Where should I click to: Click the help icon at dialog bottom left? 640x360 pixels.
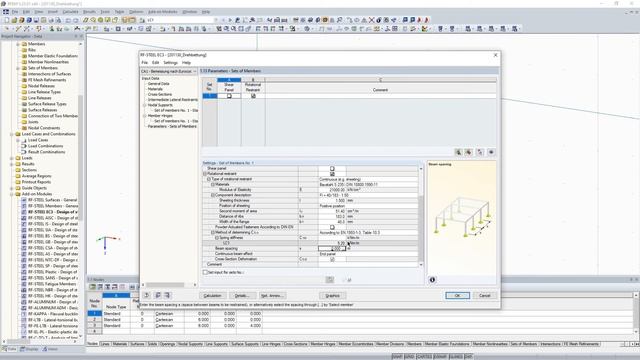coord(146,295)
